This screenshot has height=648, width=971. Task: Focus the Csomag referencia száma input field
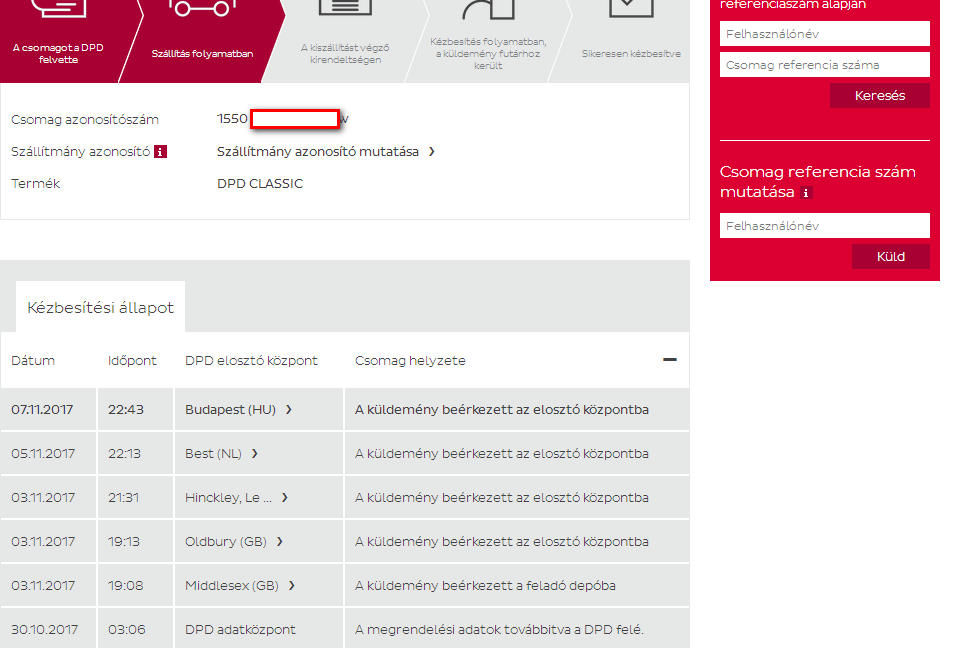824,64
